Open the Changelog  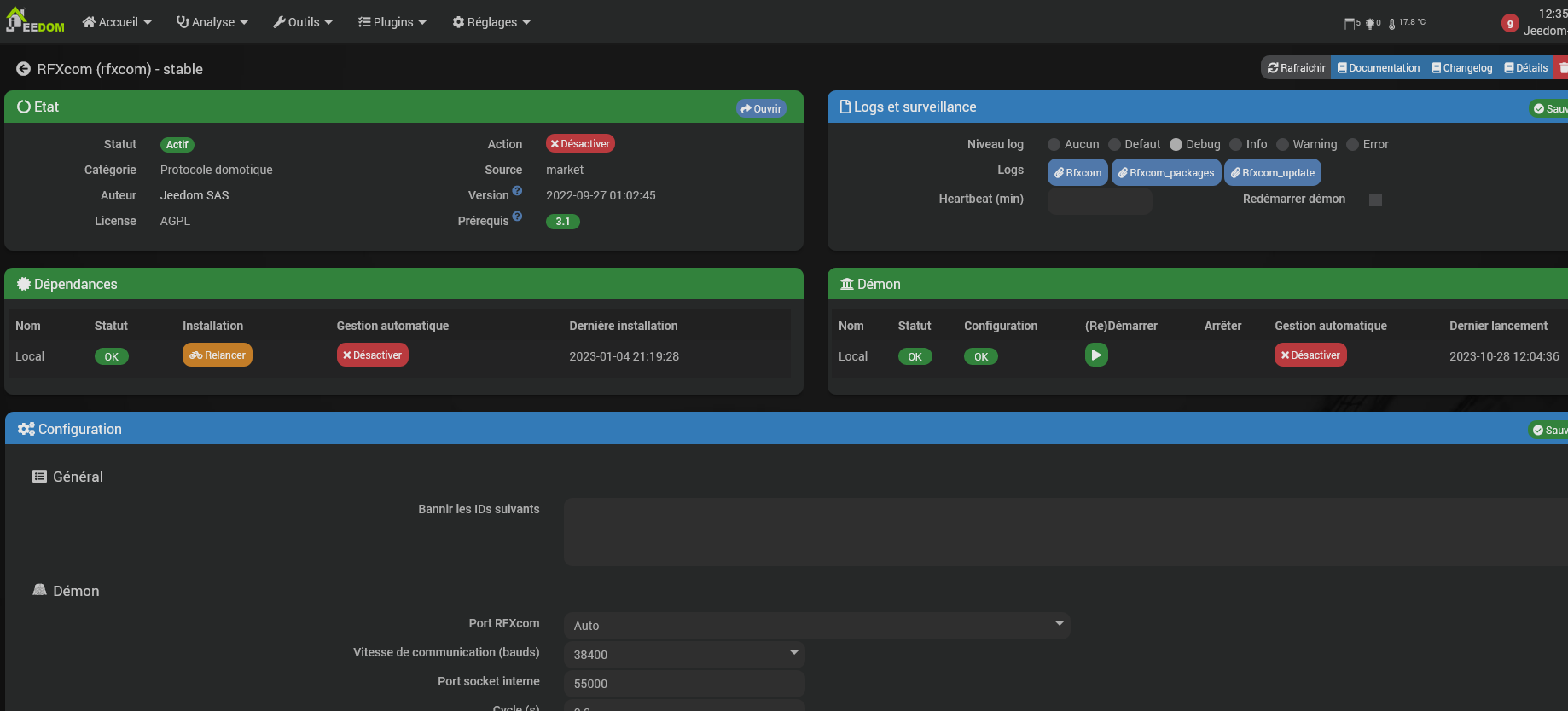coord(1462,68)
